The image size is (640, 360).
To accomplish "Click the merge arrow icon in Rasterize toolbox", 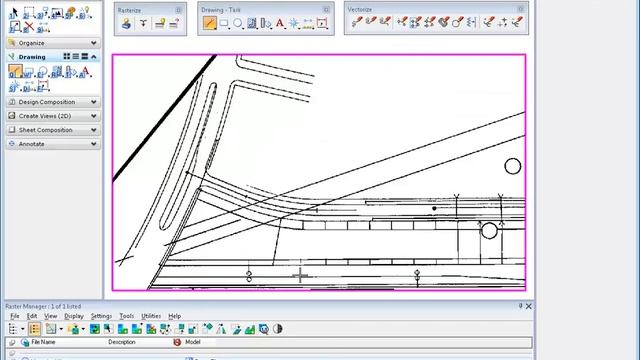I will [x=143, y=24].
